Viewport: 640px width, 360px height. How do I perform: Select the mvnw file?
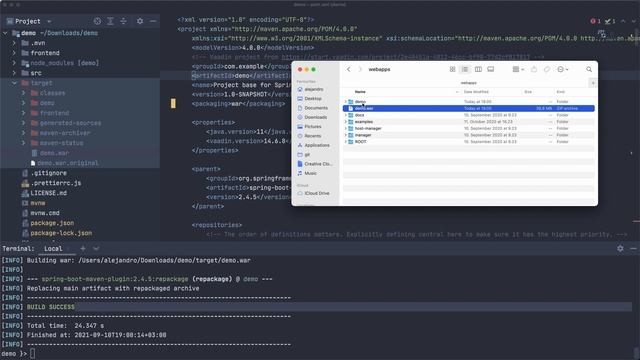[33, 203]
